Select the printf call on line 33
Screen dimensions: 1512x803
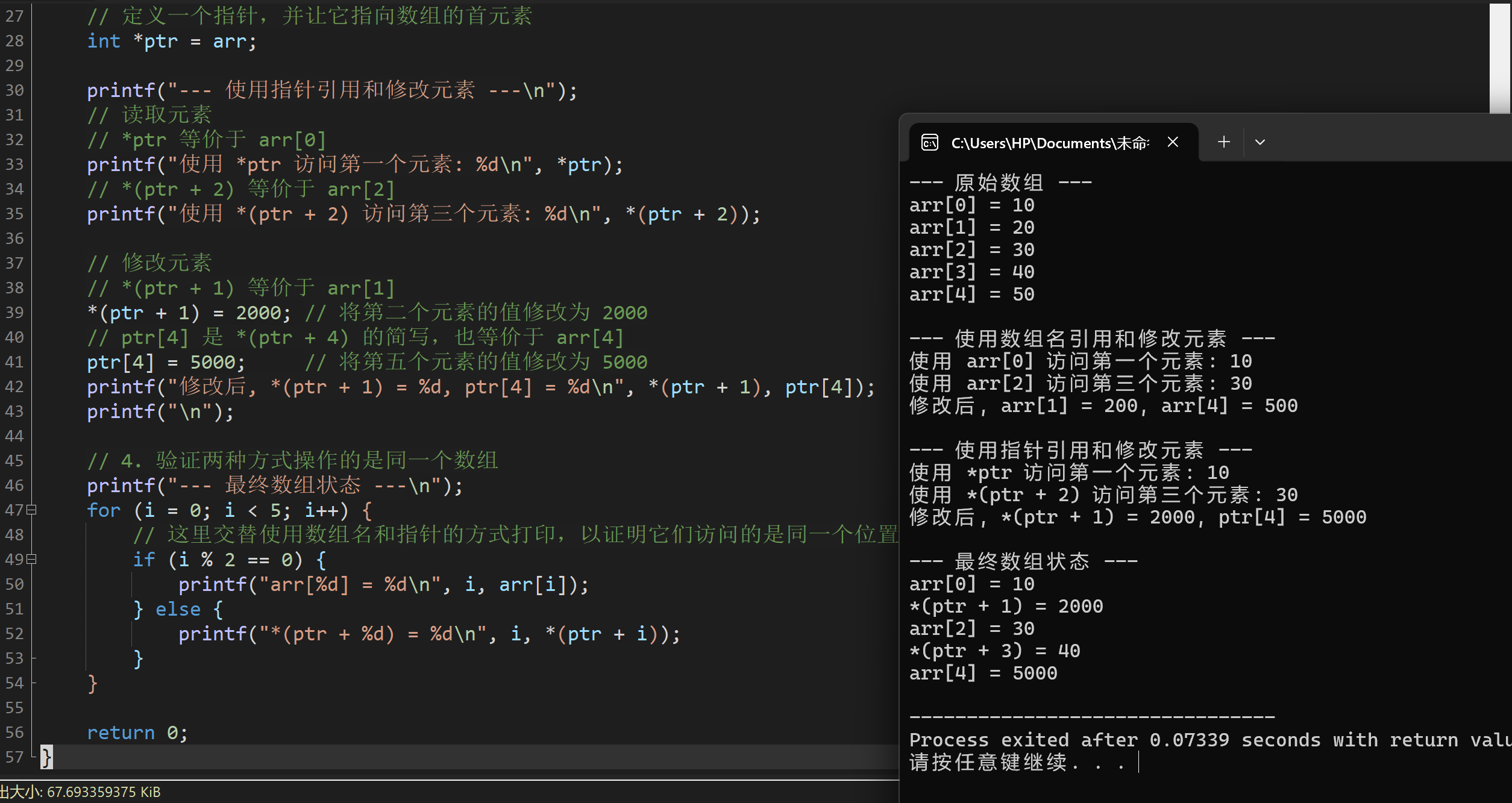(356, 164)
